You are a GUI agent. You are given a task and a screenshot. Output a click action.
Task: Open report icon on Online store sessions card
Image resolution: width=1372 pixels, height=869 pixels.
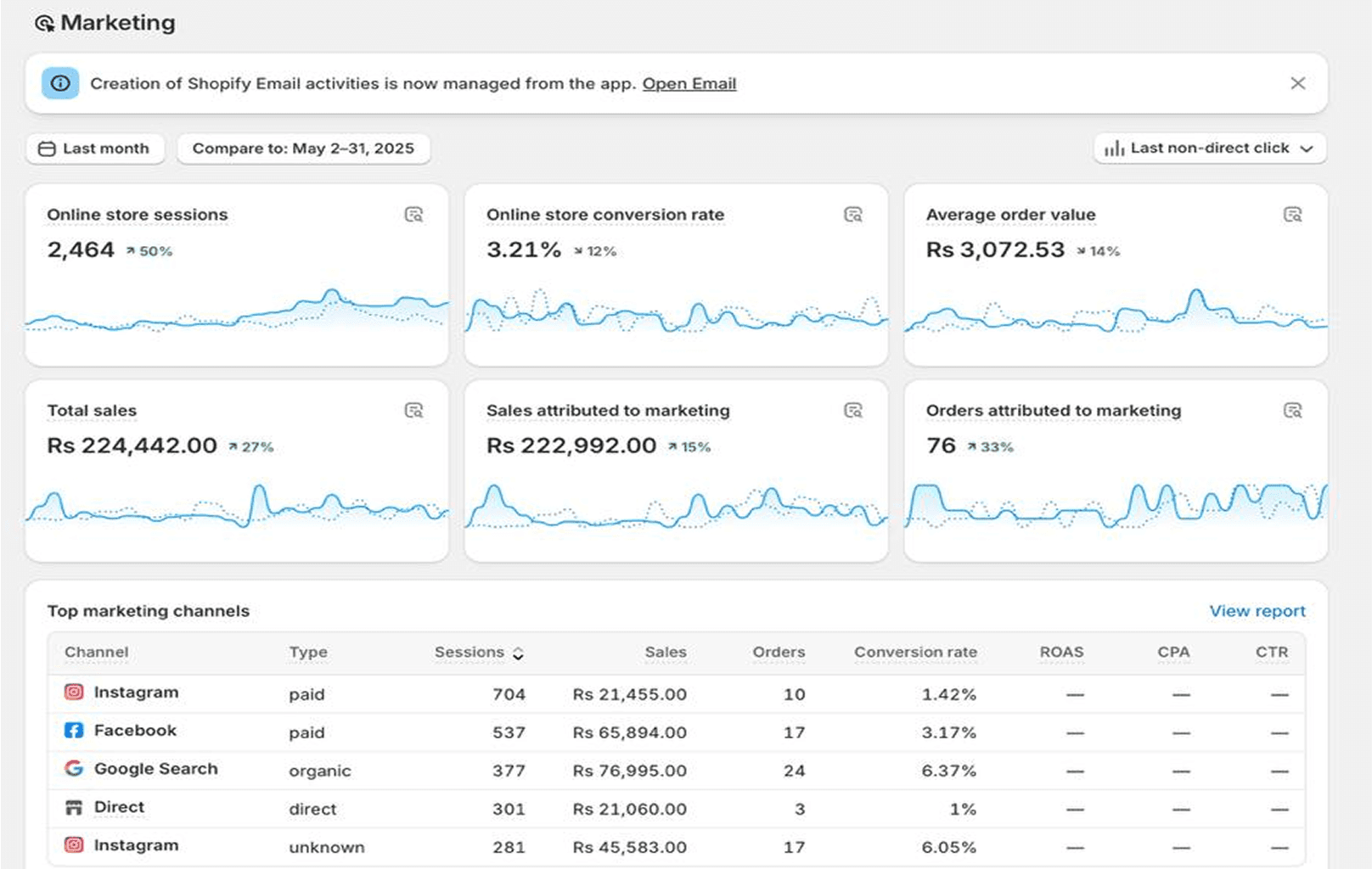[413, 215]
